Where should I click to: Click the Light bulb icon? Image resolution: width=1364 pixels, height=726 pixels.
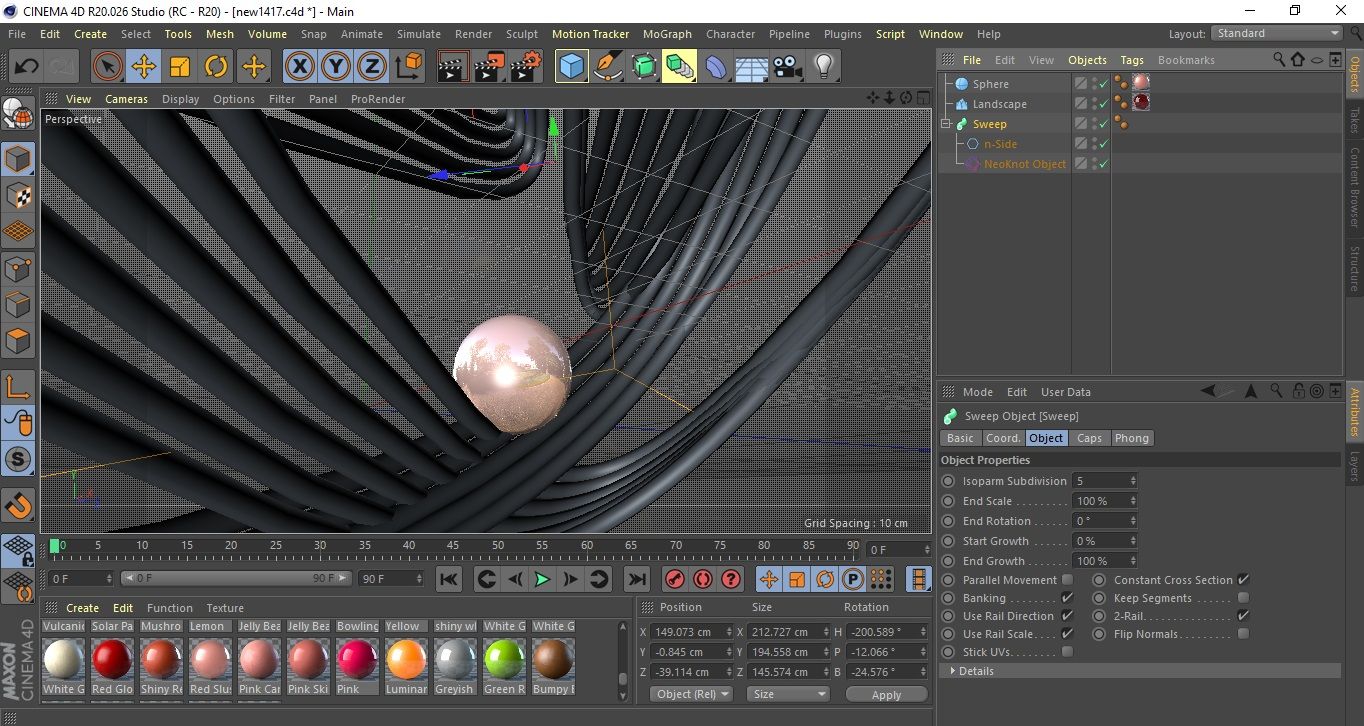tap(823, 67)
